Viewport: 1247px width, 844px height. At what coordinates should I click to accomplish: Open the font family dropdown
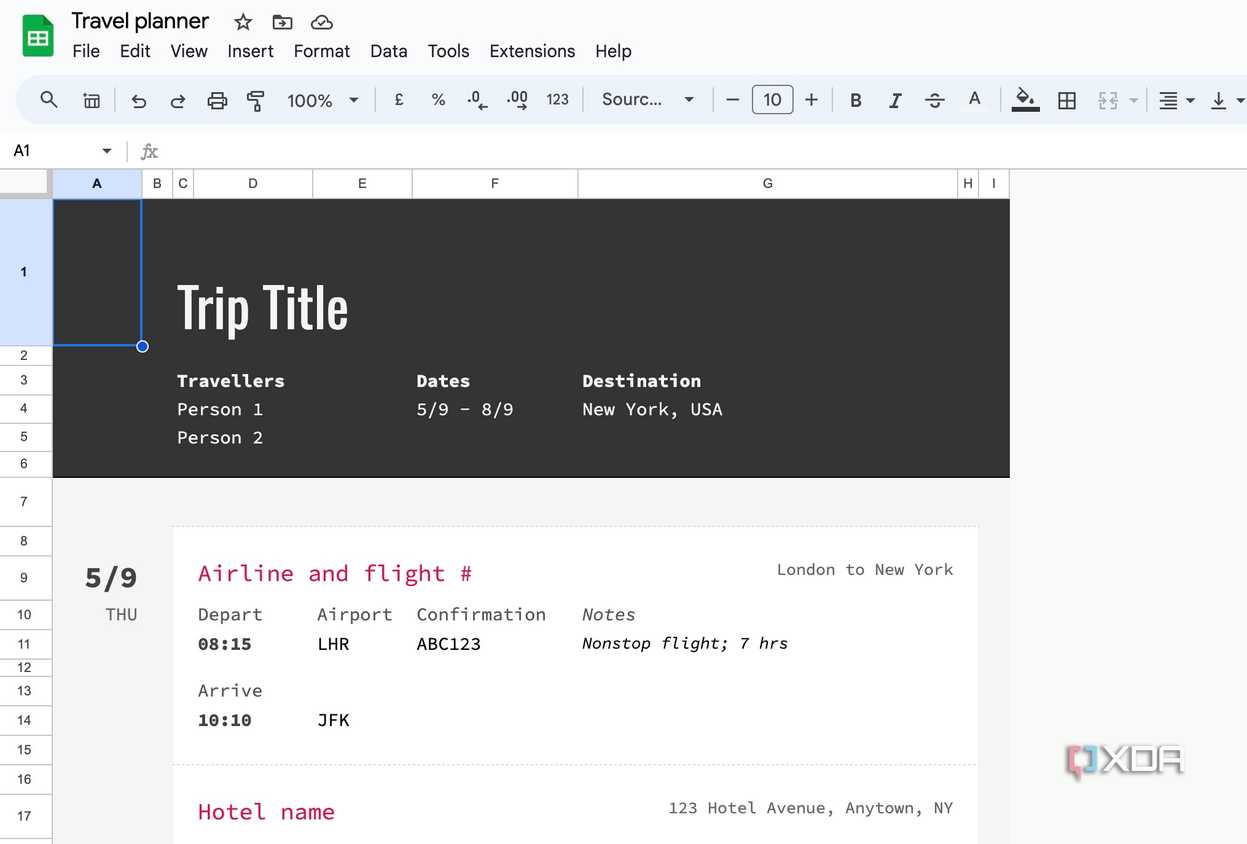pyautogui.click(x=647, y=99)
